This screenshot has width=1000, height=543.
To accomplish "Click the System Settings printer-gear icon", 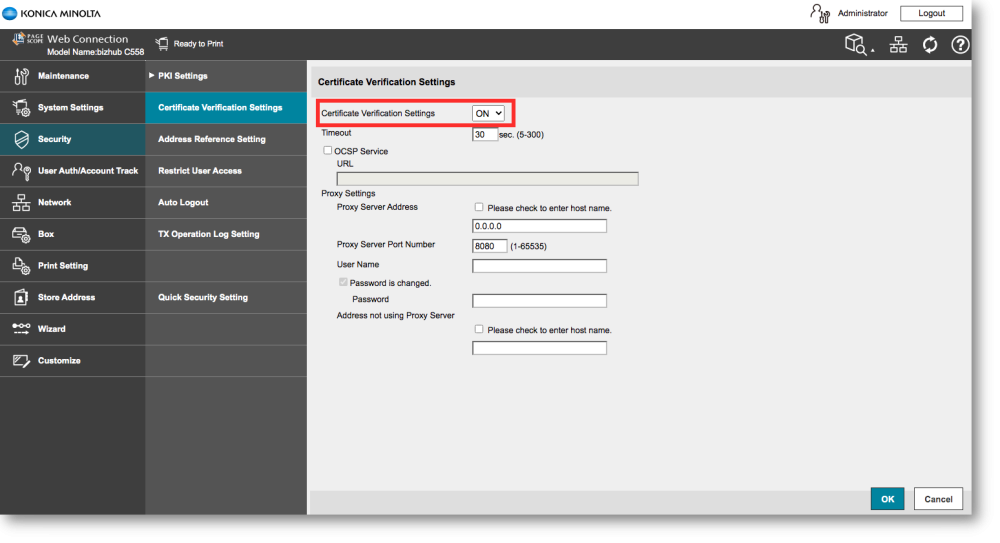I will [21, 108].
